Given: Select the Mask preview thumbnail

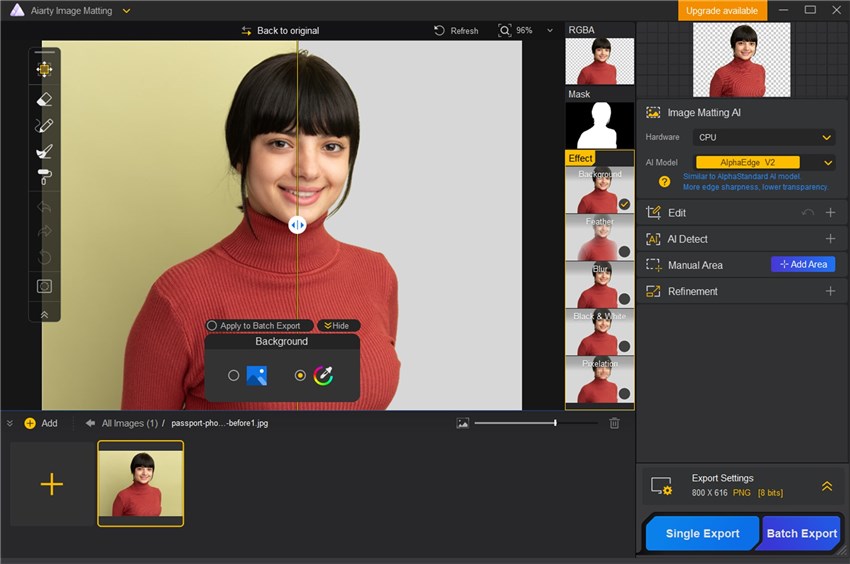Looking at the screenshot, I should (600, 125).
